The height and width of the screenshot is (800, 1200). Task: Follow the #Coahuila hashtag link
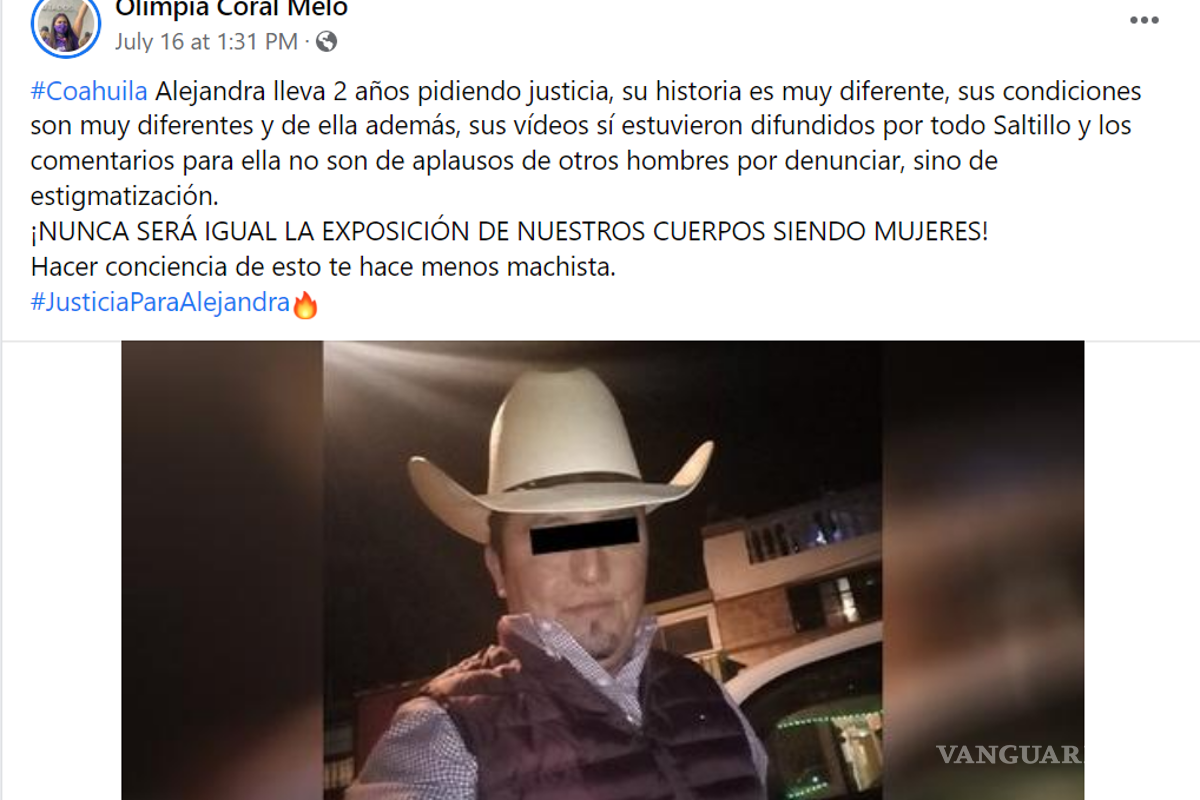pos(89,92)
